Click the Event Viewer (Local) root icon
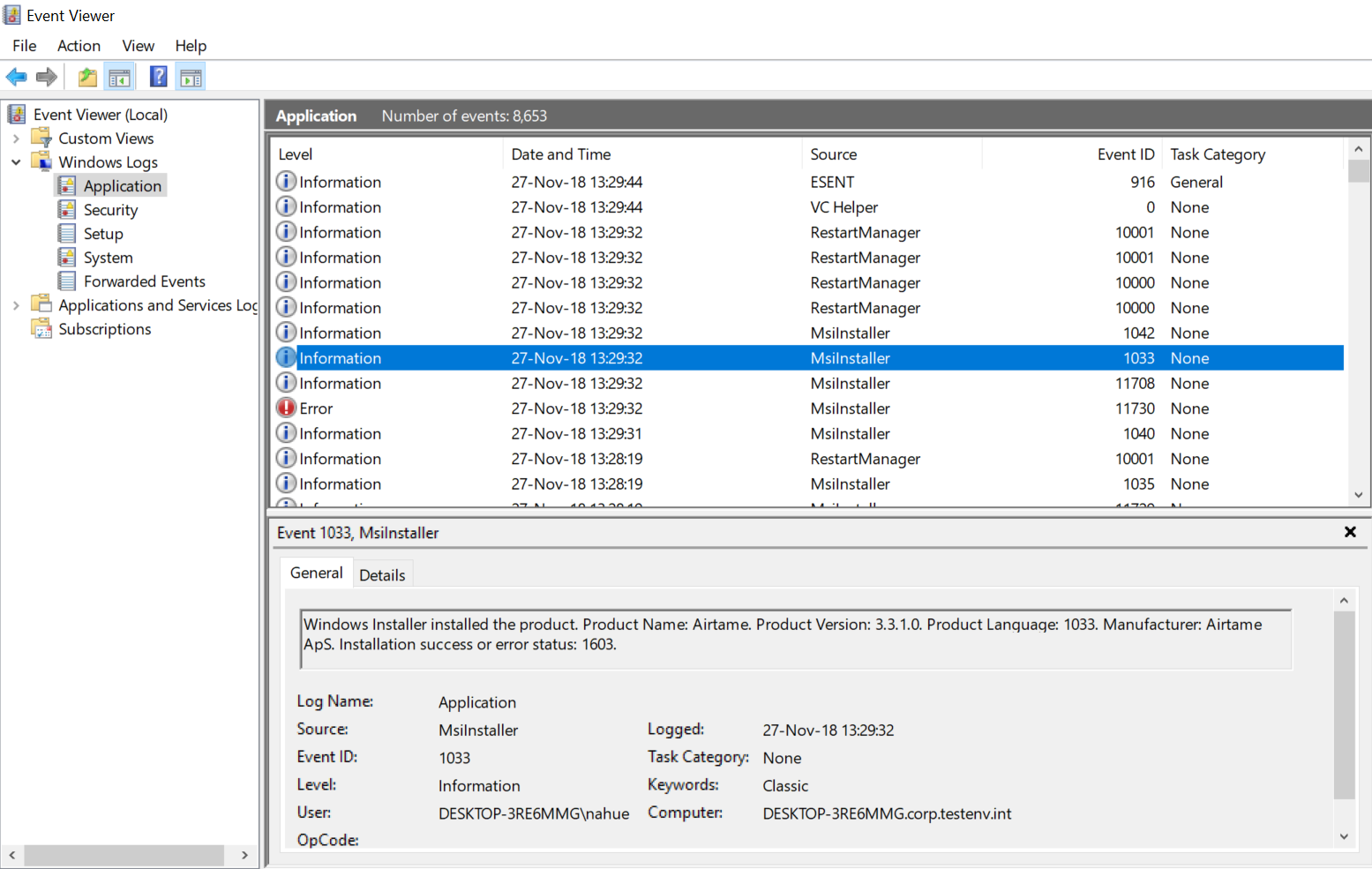This screenshot has height=869, width=1372. (16, 115)
